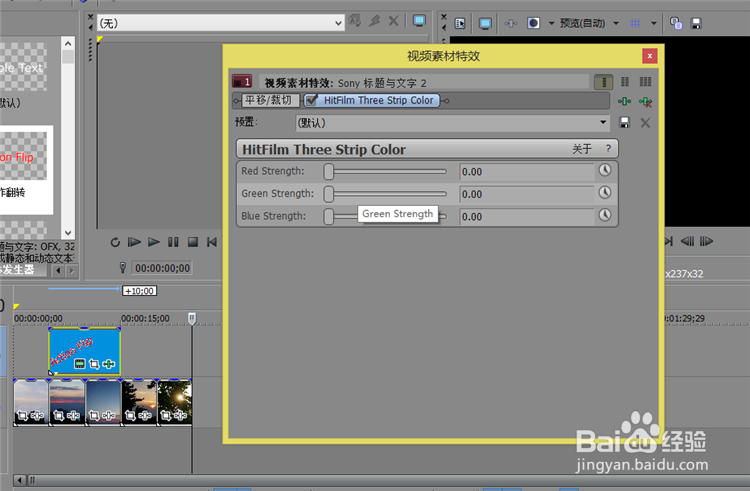Image resolution: width=750 pixels, height=491 pixels.
Task: Remove the selected plug-in from chain
Action: pyautogui.click(x=645, y=101)
